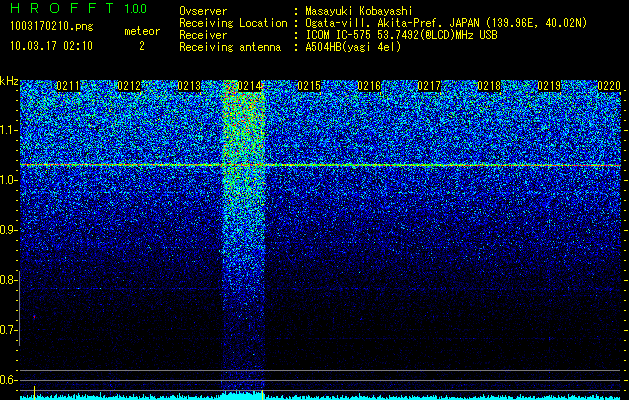
Task: Click the 0.9 kHz axis label
Action: coord(7,230)
